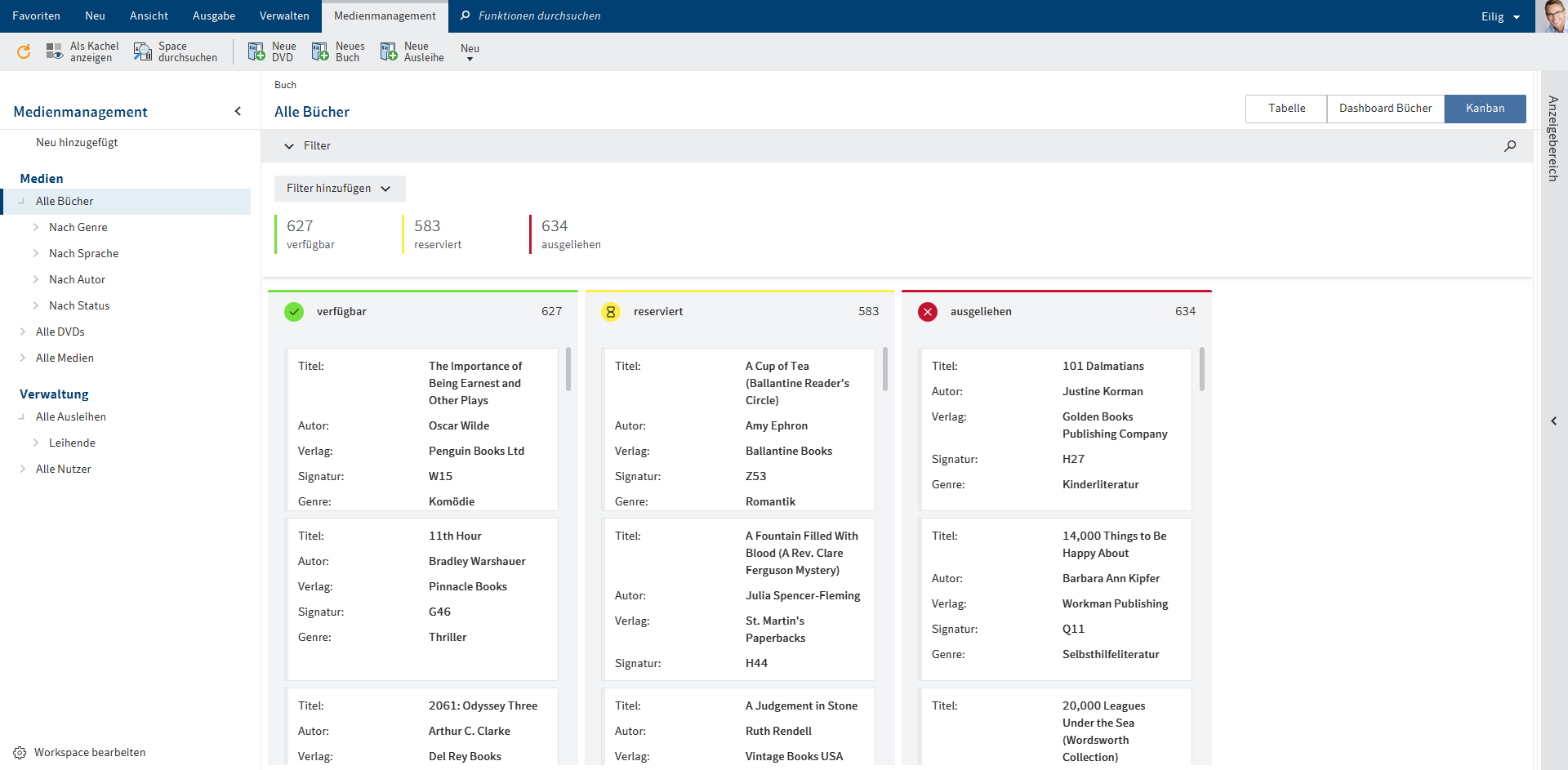Open the "Ansicht" menu
The image size is (1568, 770).
[149, 16]
